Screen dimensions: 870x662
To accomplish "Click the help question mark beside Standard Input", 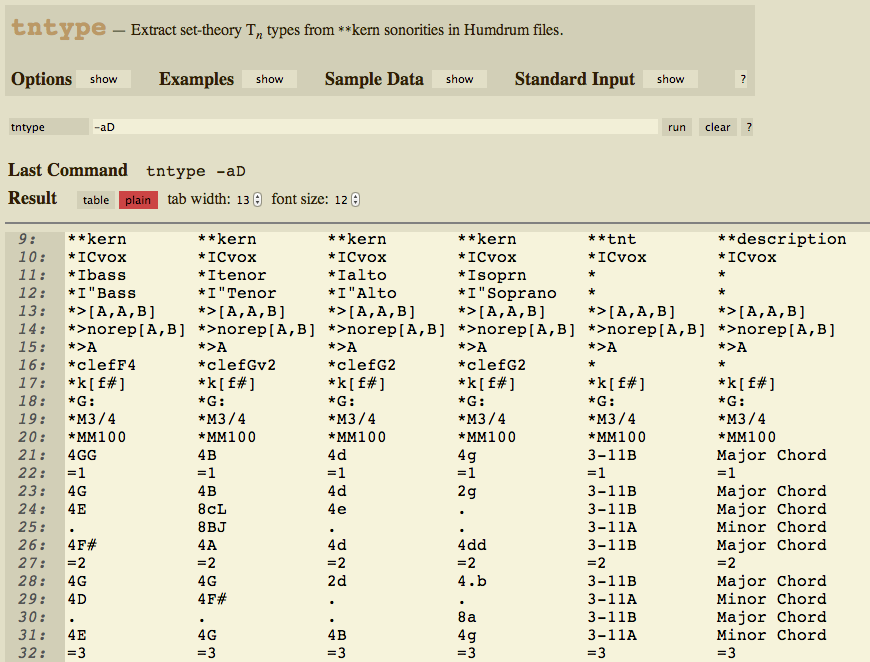I will tap(742, 79).
